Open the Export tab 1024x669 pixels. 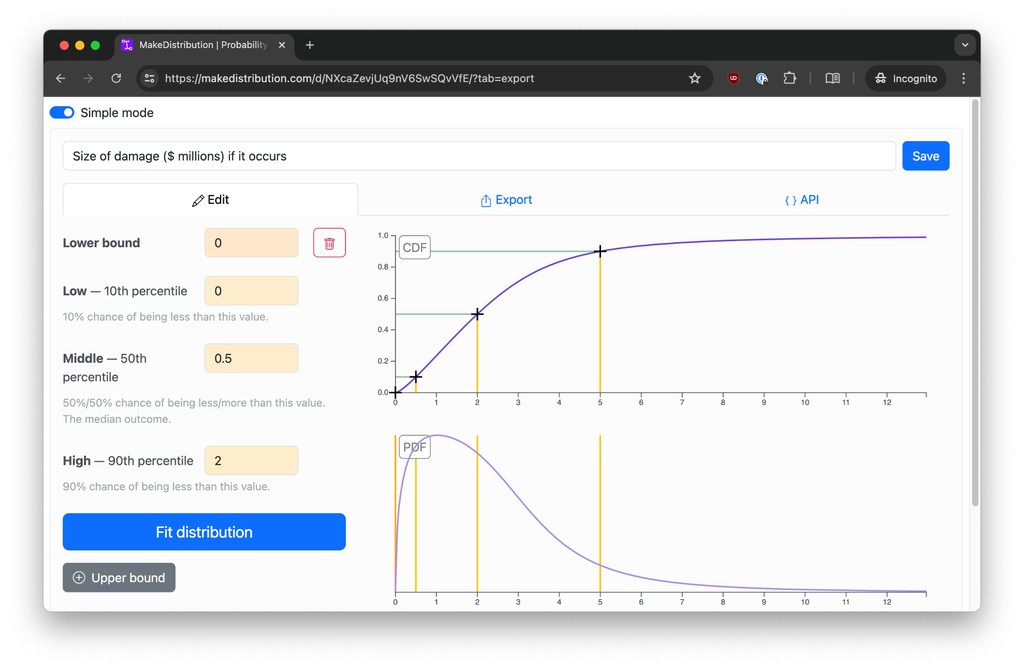pyautogui.click(x=506, y=200)
